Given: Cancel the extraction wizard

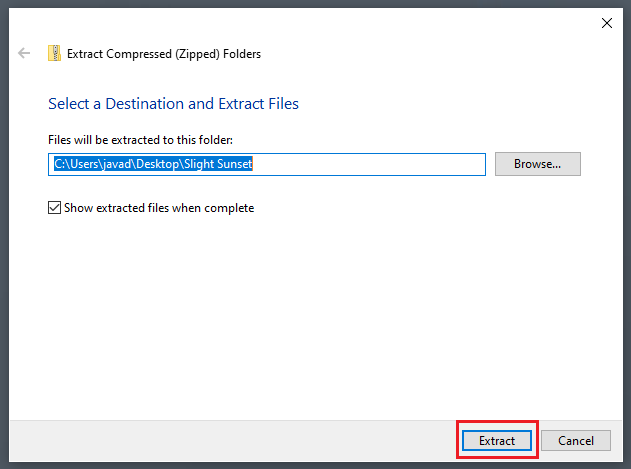Looking at the screenshot, I should 576,440.
